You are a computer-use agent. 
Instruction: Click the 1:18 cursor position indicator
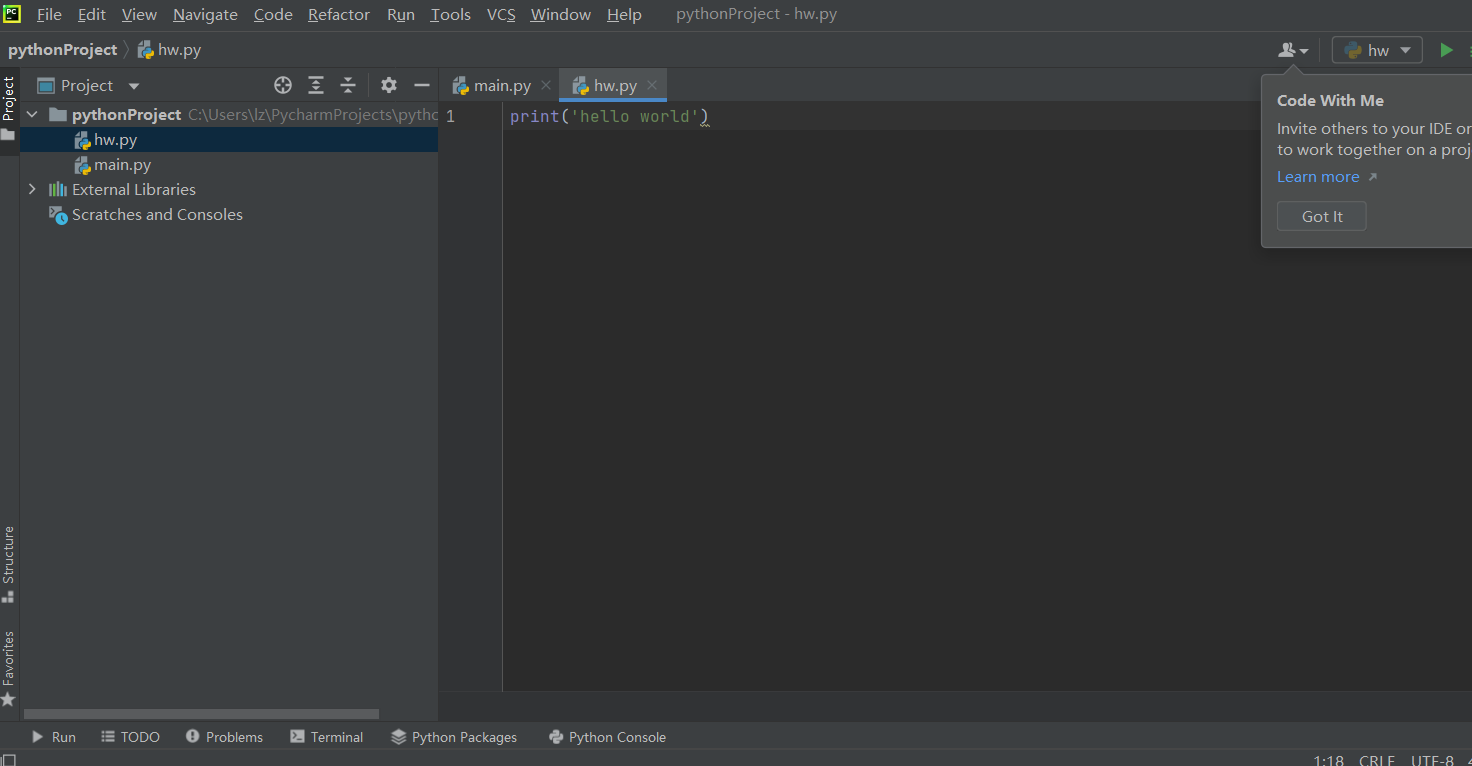point(1328,760)
